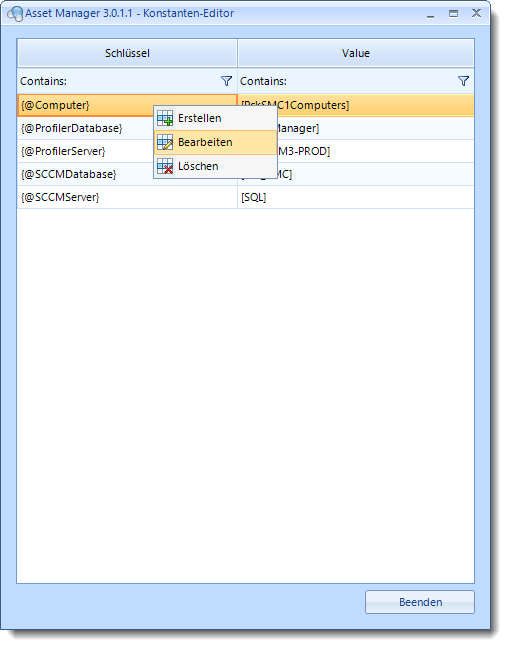This screenshot has width=507, height=646.
Task: Click the value cell ending in M3-PROD]
Action: coord(356,151)
